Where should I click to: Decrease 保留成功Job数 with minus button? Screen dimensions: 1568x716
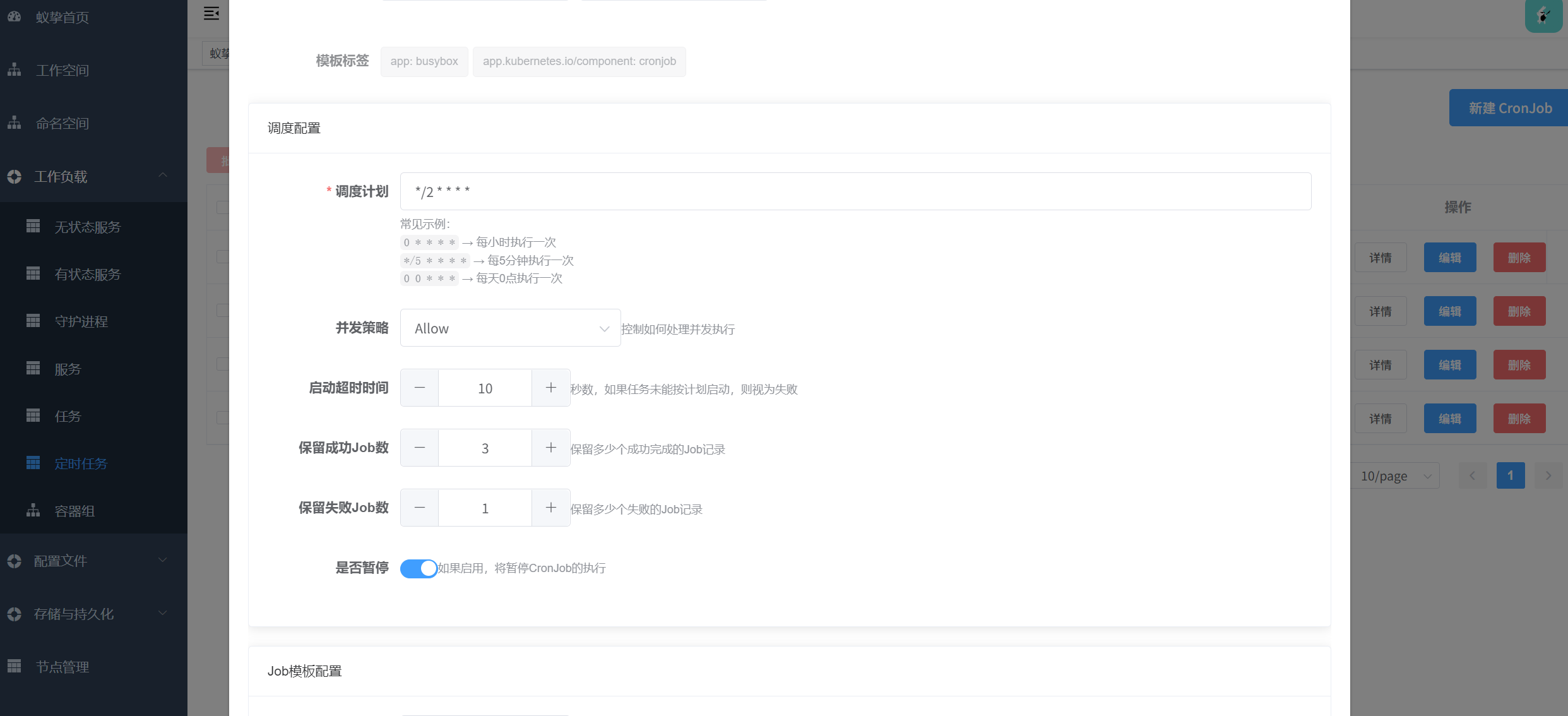click(x=420, y=448)
